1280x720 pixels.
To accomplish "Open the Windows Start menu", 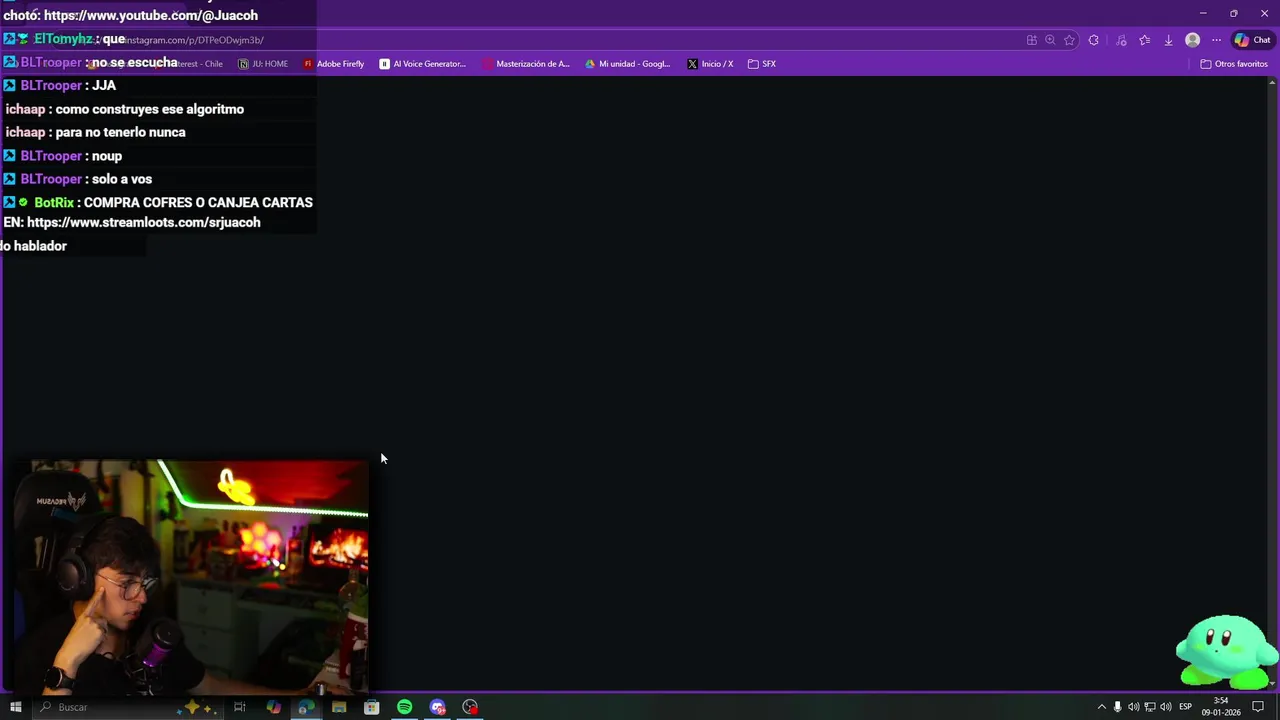I will [16, 707].
